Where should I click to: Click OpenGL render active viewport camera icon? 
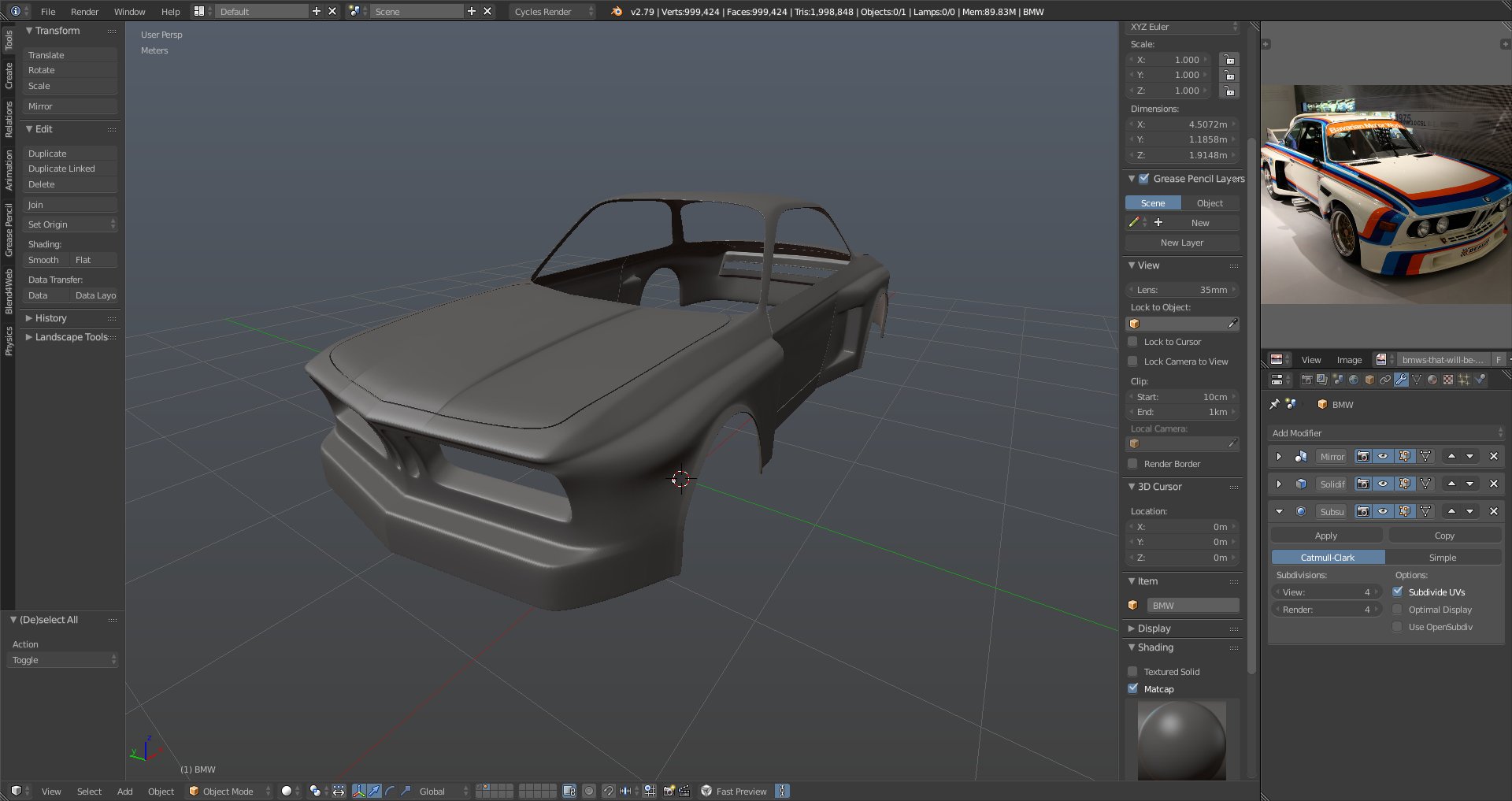[669, 791]
